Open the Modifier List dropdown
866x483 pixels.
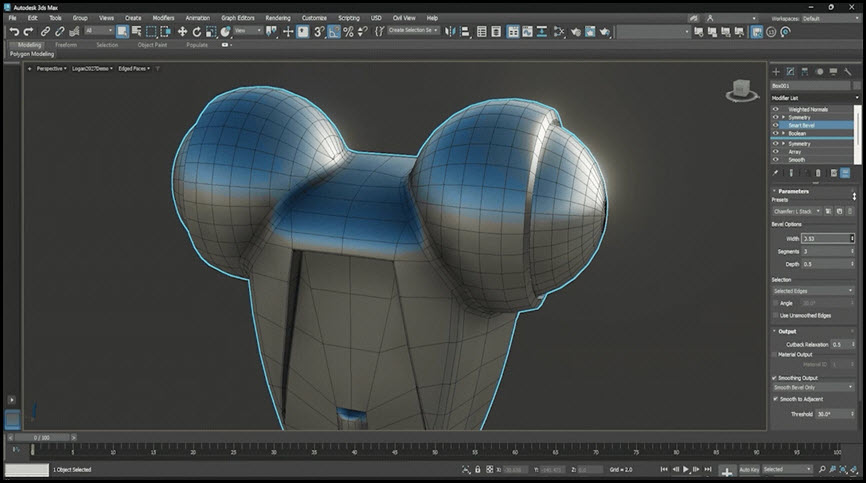(x=815, y=98)
